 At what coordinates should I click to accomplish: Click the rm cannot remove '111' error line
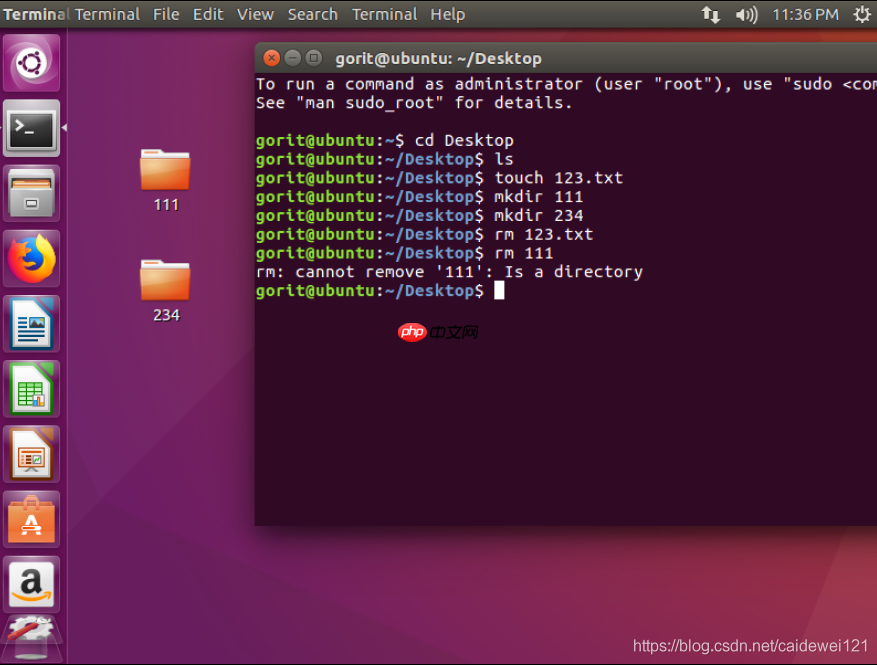pyautogui.click(x=449, y=272)
